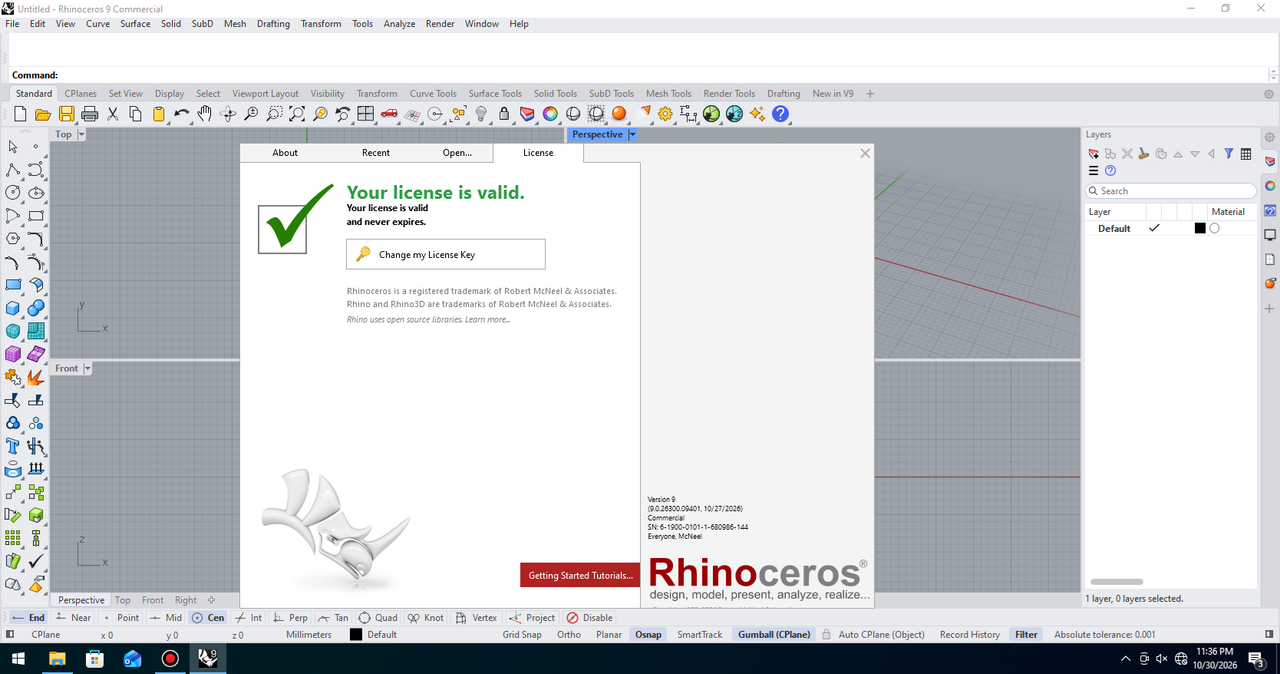Open the Analyze menu
Screen dimensions: 1280x674
399,23
